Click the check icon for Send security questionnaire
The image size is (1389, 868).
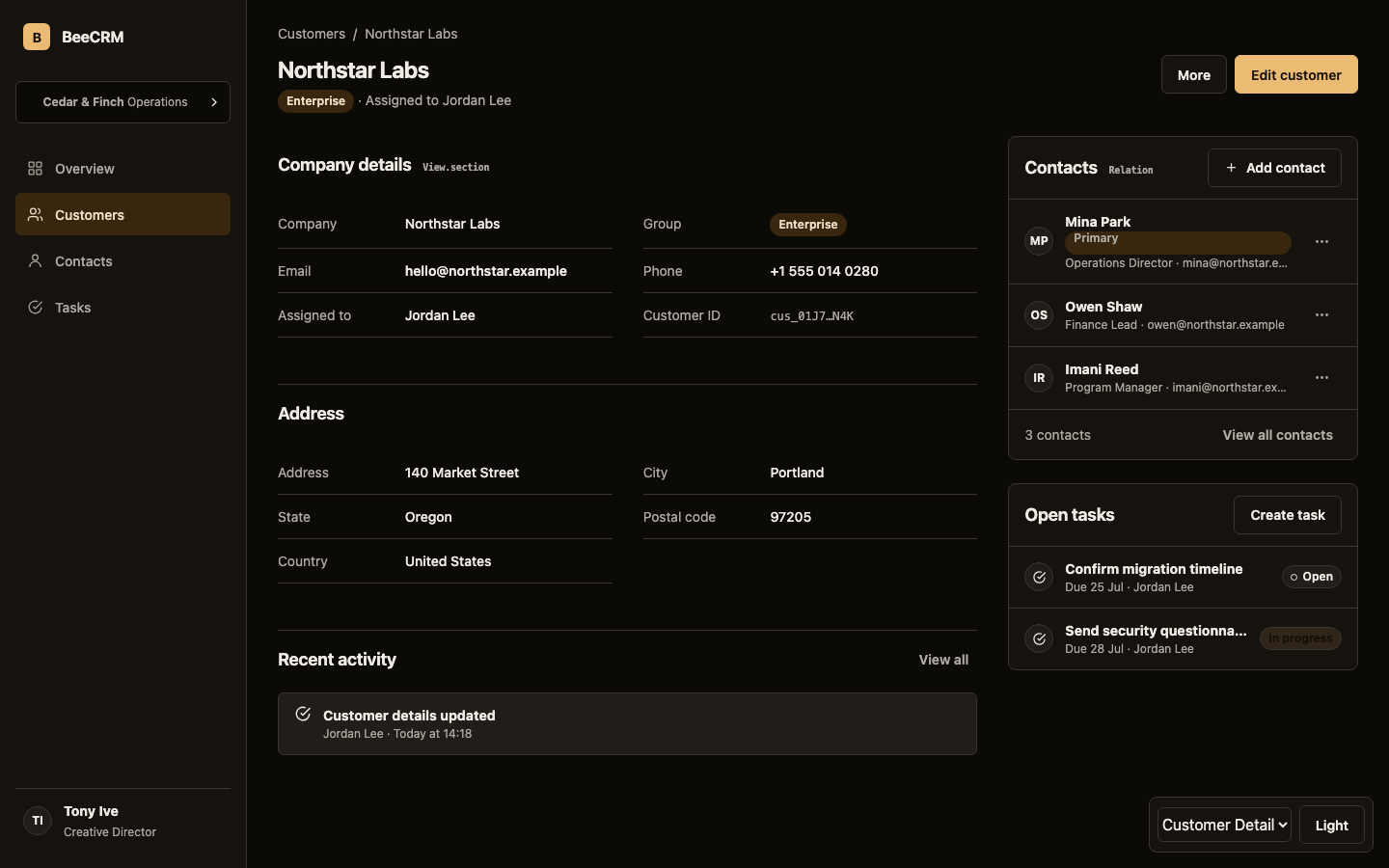click(x=1039, y=639)
